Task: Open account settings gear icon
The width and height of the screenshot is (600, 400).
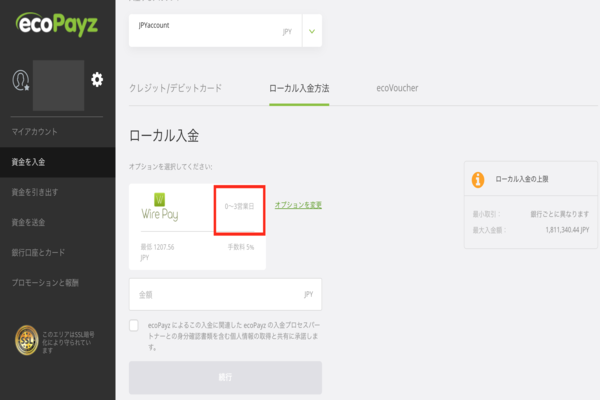Action: (97, 80)
